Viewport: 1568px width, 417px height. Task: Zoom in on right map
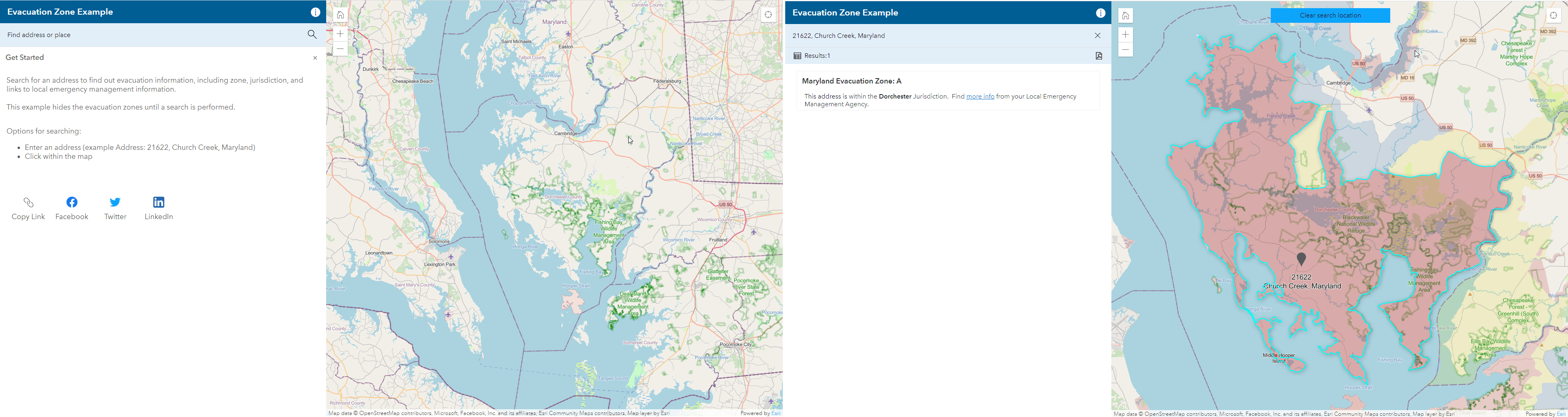(1126, 35)
